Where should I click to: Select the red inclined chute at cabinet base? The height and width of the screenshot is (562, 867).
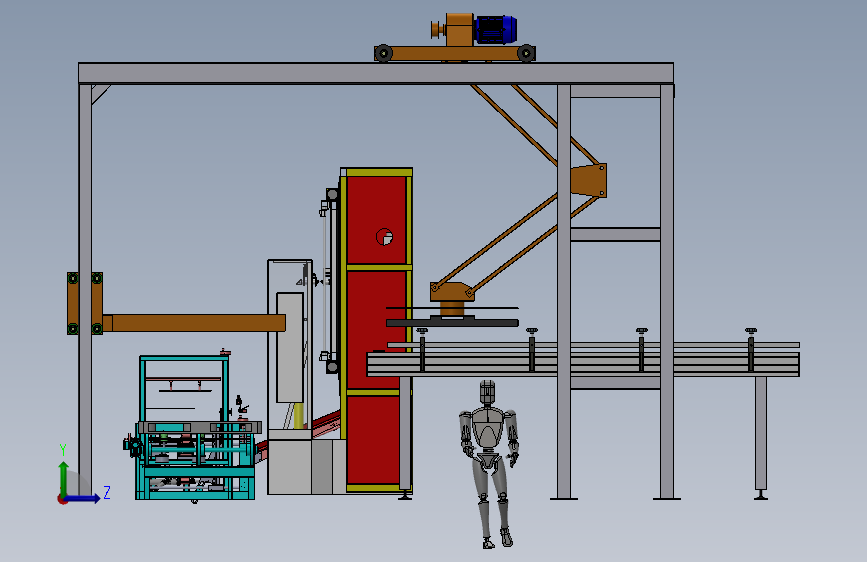click(326, 426)
